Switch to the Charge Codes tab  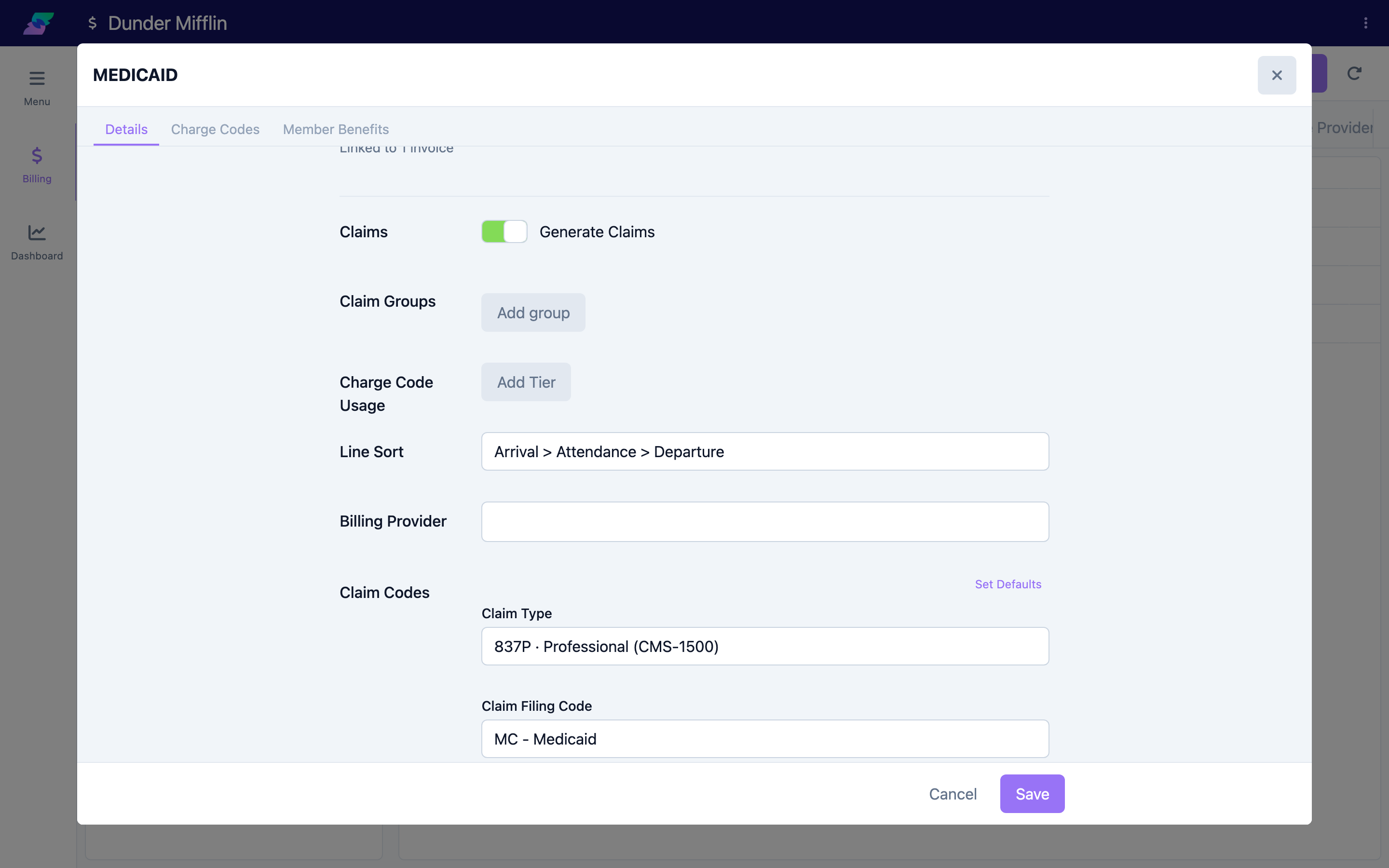215,129
